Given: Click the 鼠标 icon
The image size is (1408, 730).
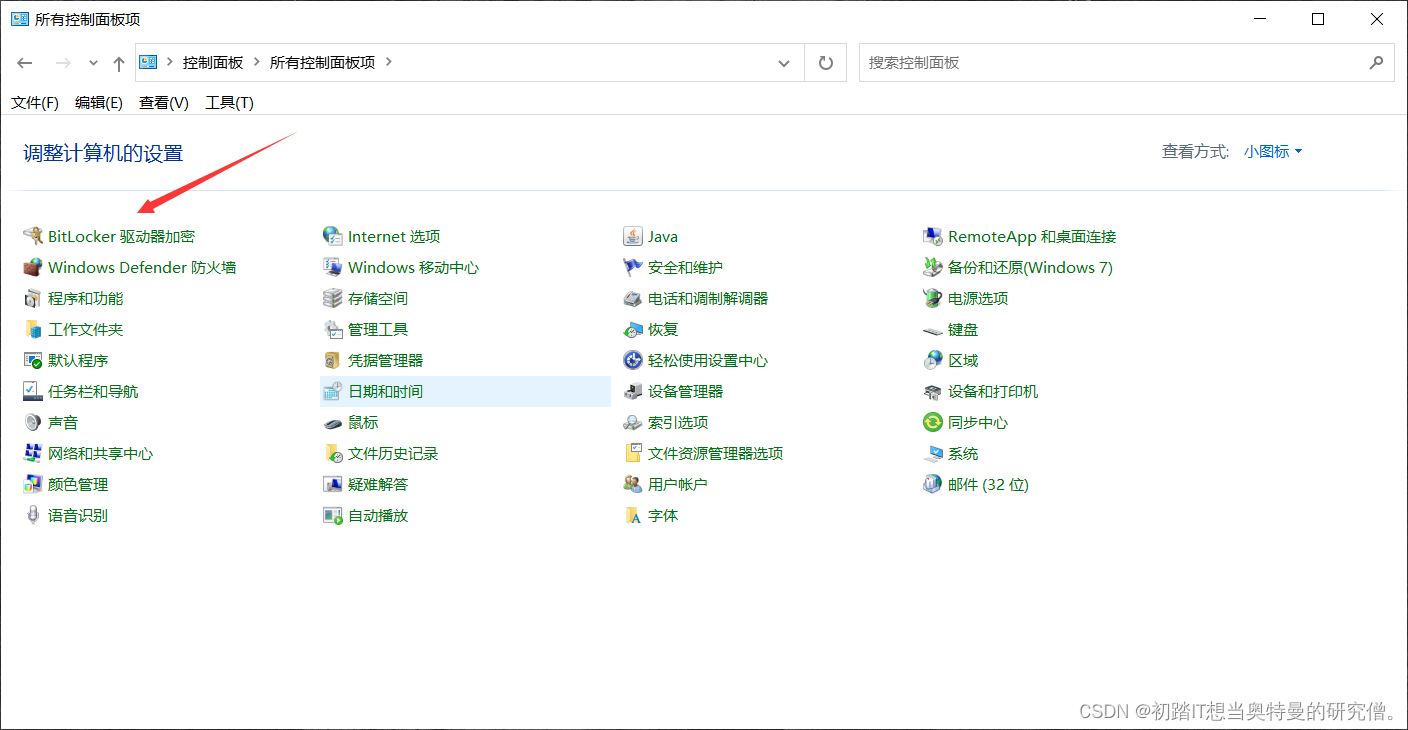Looking at the screenshot, I should click(333, 423).
